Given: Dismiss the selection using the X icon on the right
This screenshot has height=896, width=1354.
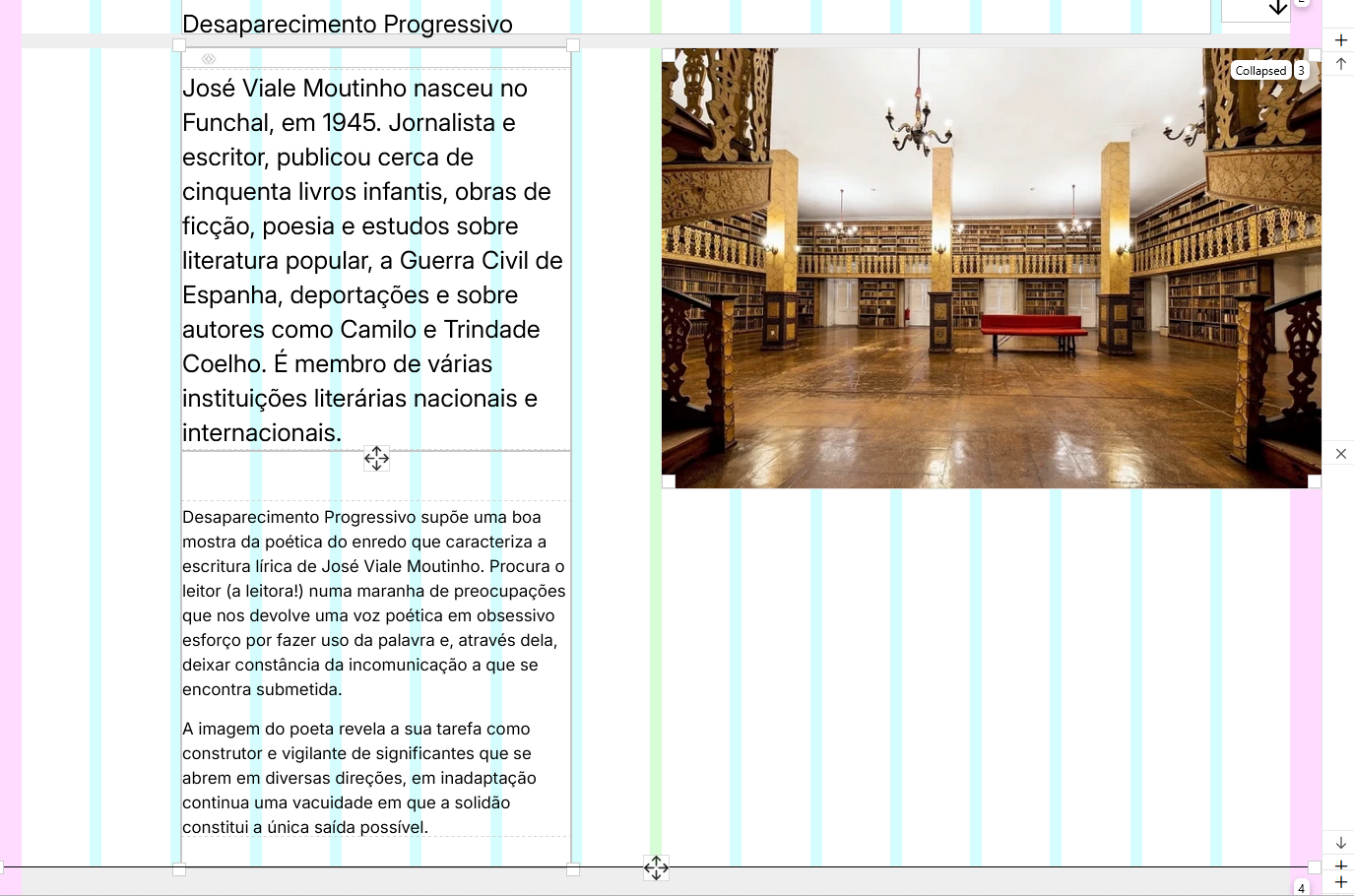Looking at the screenshot, I should tap(1341, 454).
